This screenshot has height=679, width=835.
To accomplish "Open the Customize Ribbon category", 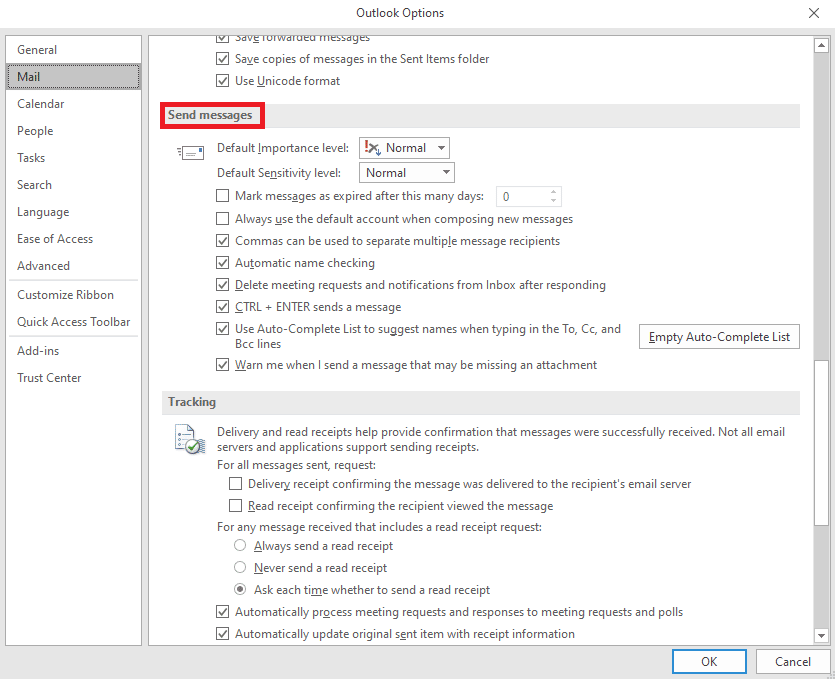I will pyautogui.click(x=73, y=294).
